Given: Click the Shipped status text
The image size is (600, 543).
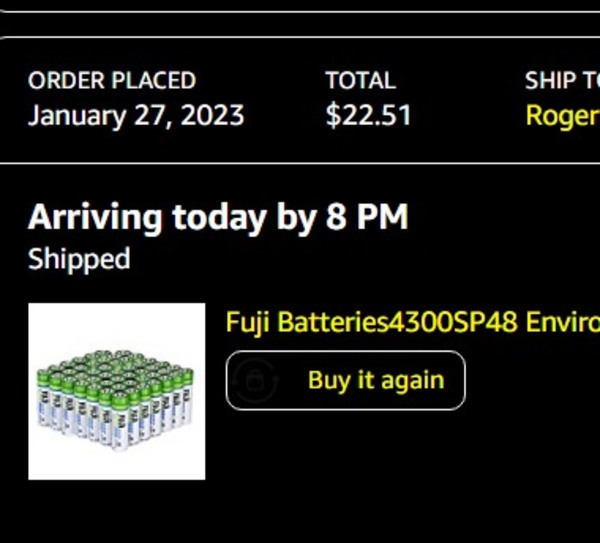Looking at the screenshot, I should tap(79, 259).
